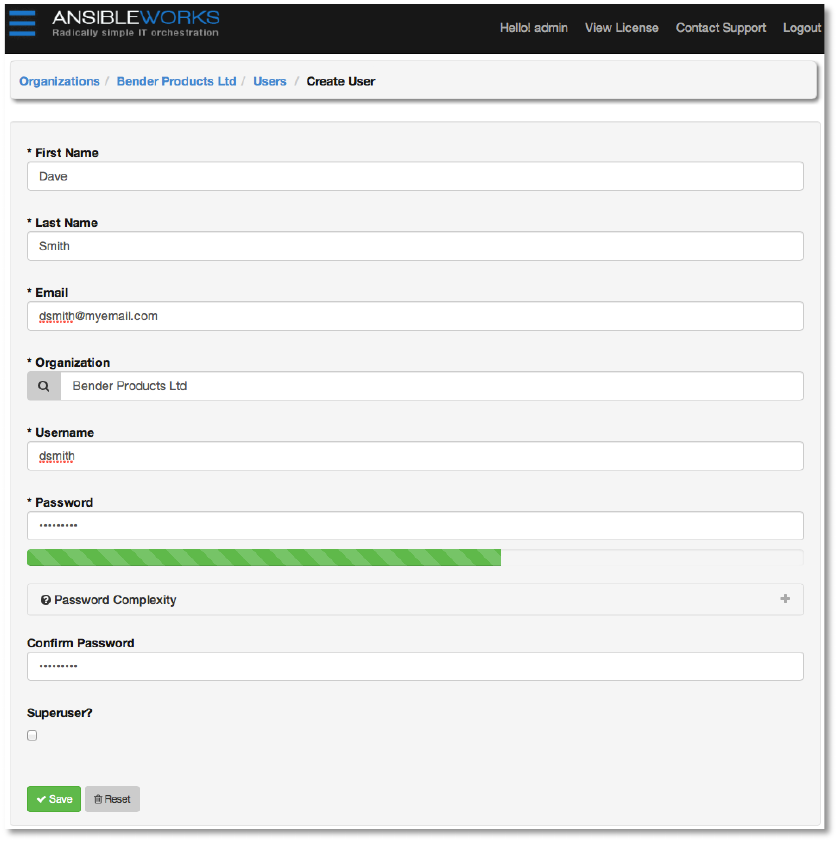Click the Organization field showing Bender Products Ltd

pyautogui.click(x=432, y=386)
